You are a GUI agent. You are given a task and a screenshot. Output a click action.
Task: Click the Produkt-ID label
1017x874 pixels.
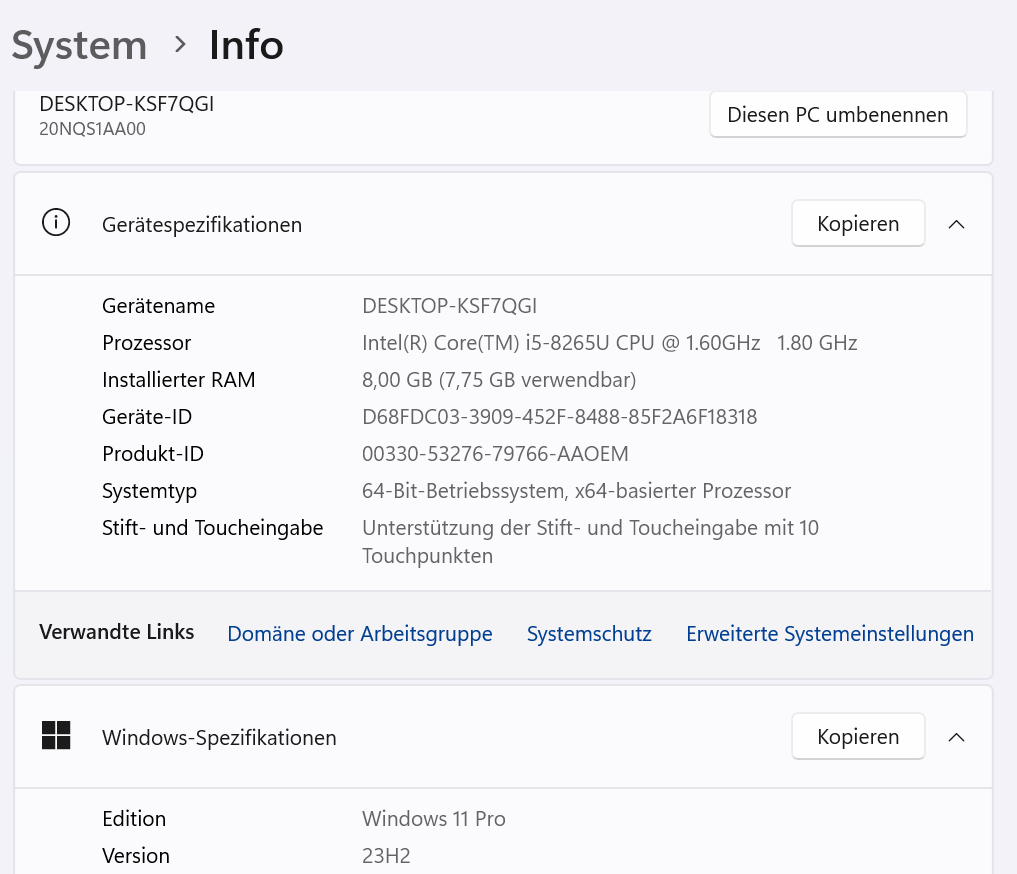(x=153, y=453)
